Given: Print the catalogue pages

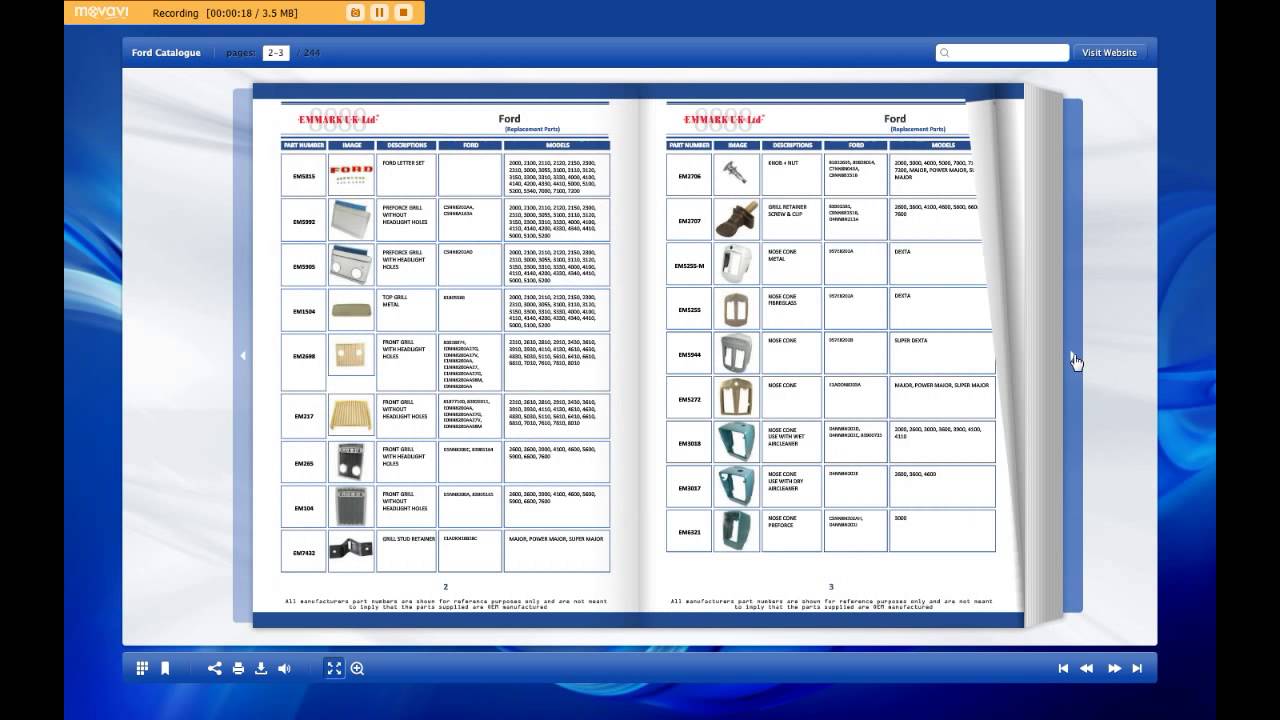Looking at the screenshot, I should 238,668.
